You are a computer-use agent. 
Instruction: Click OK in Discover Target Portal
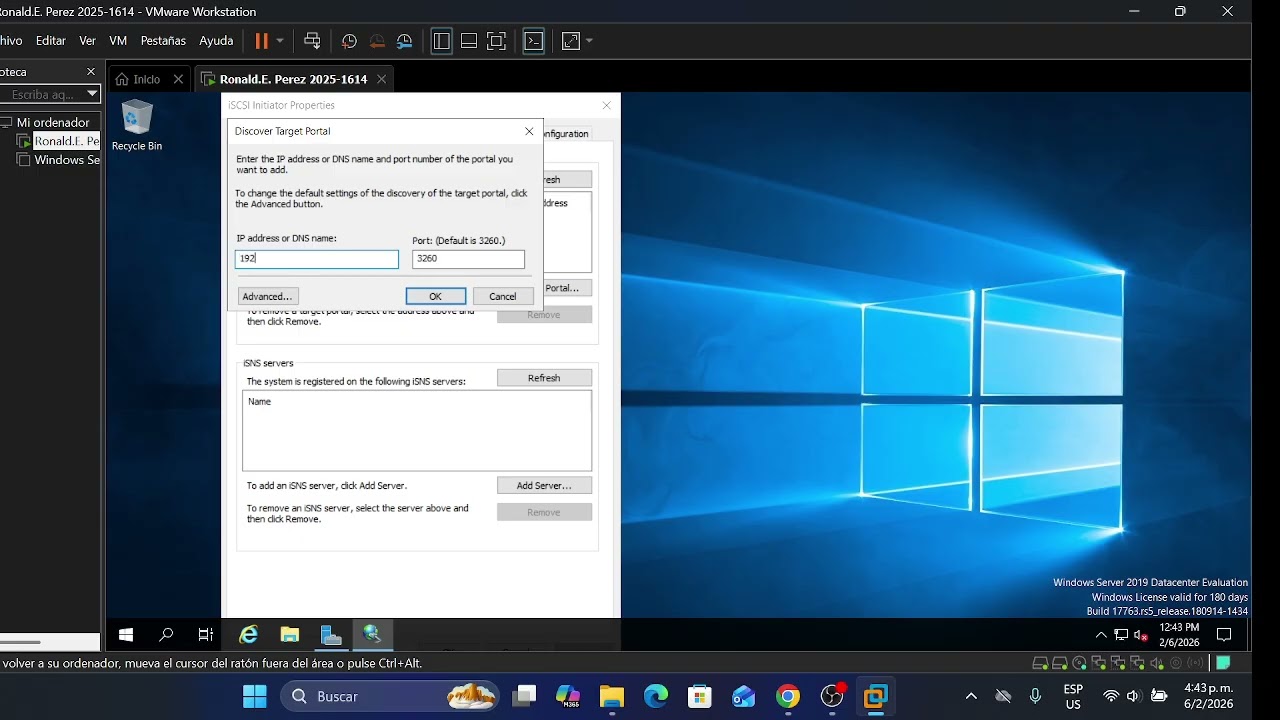[x=436, y=296]
